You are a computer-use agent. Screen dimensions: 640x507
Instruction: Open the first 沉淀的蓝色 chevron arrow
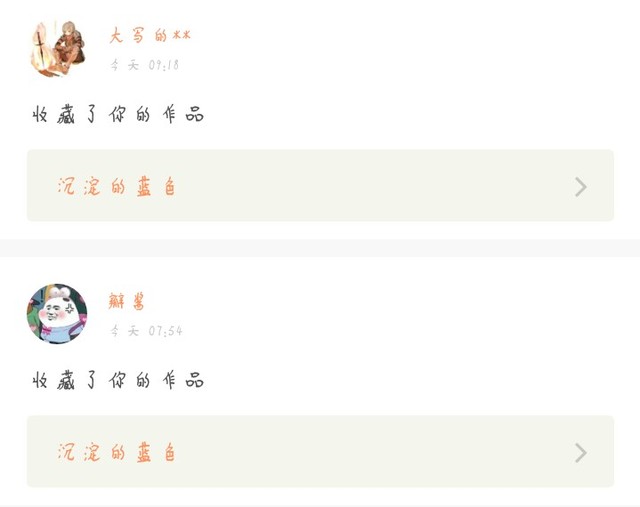[x=581, y=187]
